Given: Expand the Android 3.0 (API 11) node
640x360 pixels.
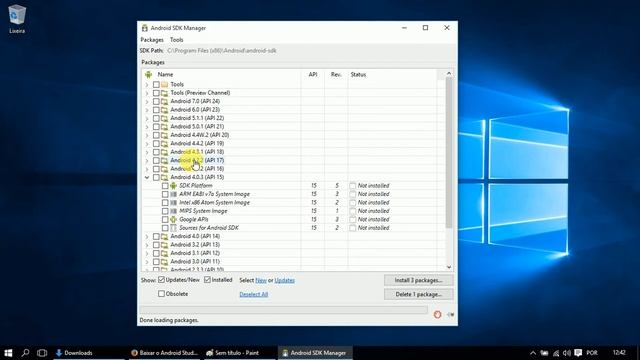Looking at the screenshot, I should (147, 262).
